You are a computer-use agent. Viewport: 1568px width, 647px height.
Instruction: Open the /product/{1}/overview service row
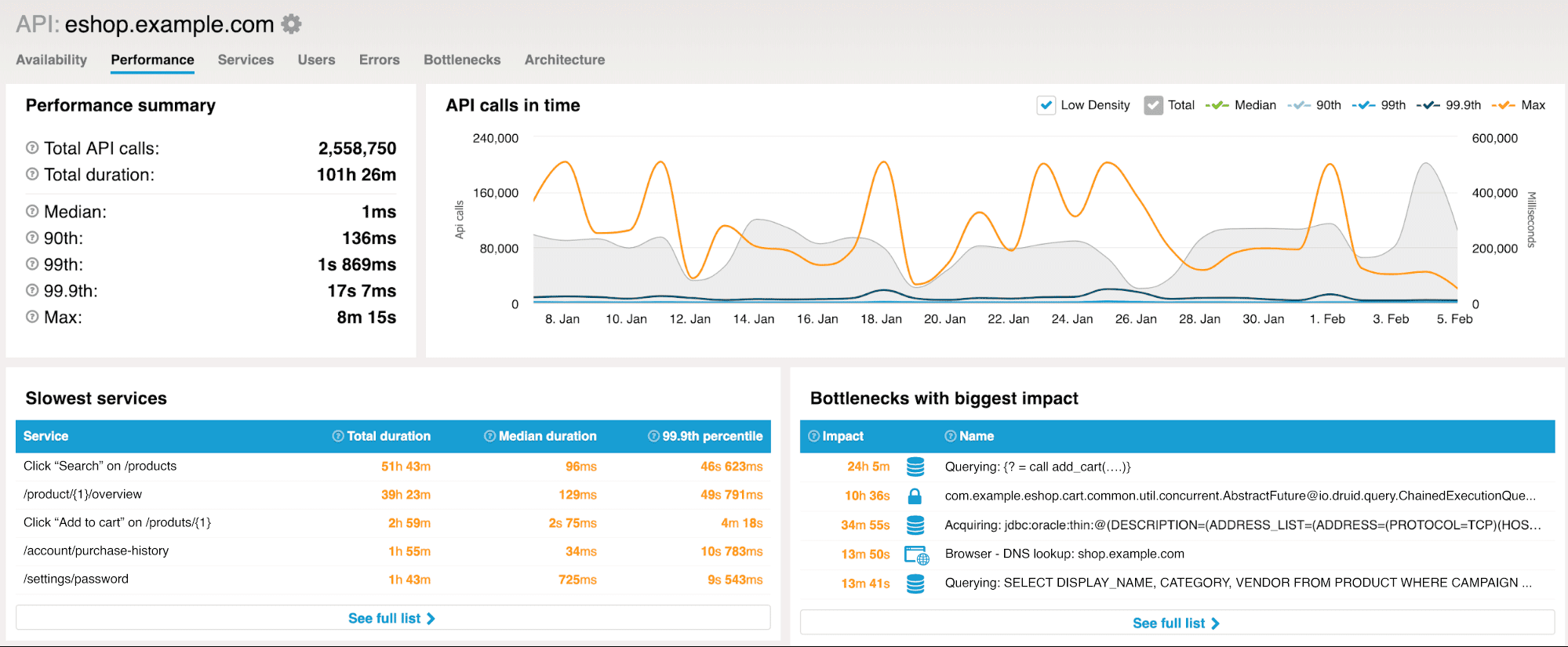point(82,494)
